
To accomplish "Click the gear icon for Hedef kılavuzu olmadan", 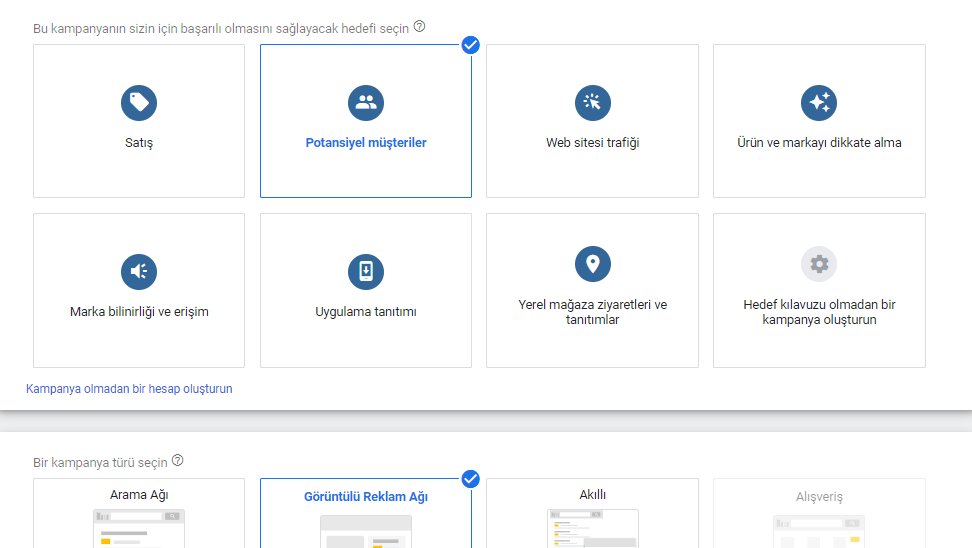I will 819,264.
